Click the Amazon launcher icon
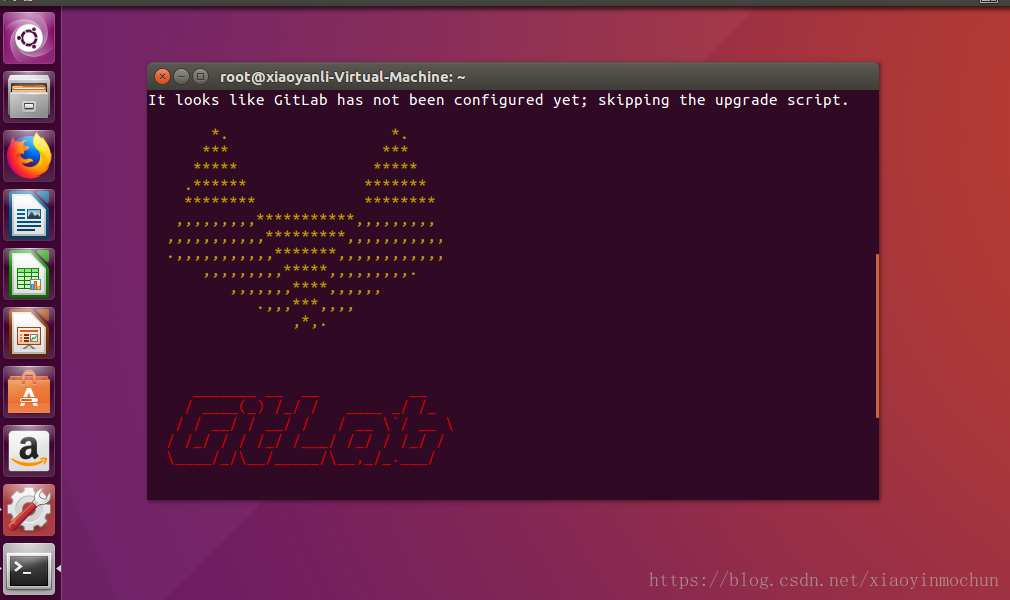The width and height of the screenshot is (1010, 600). point(29,451)
